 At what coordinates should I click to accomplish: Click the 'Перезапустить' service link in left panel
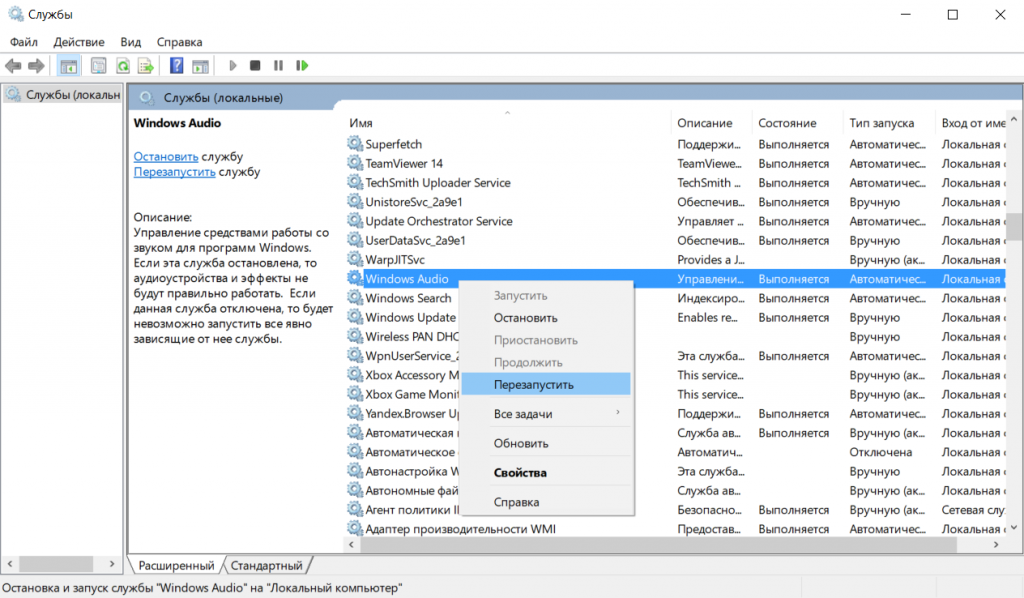174,172
